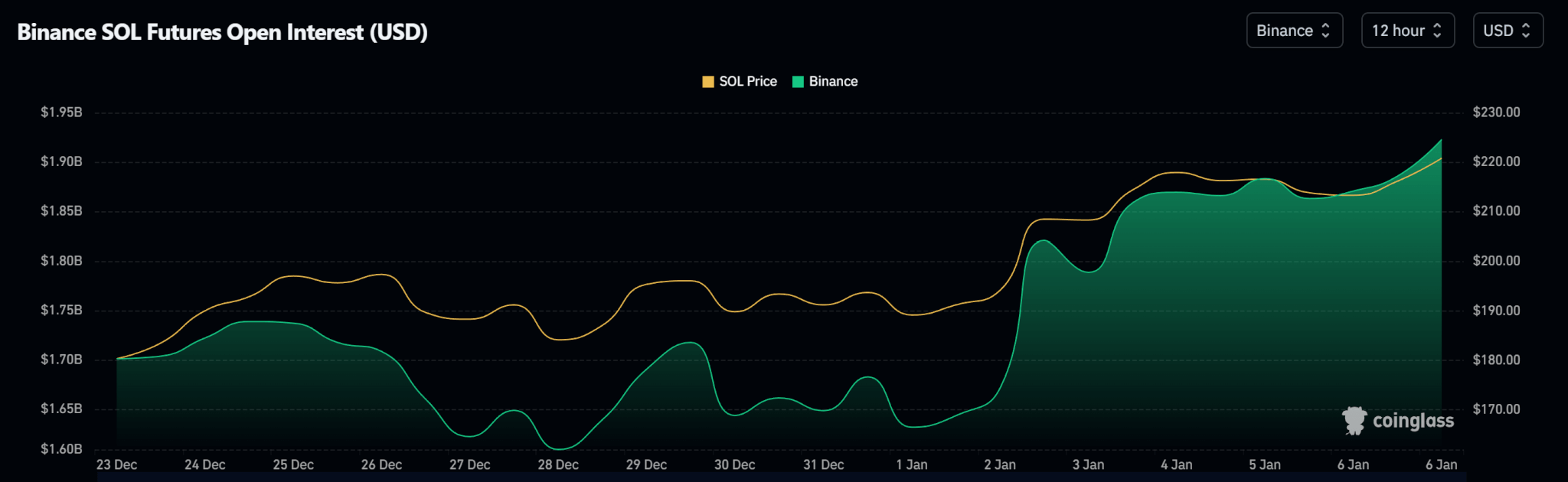Image resolution: width=1568 pixels, height=482 pixels.
Task: Select the 28 Dec date label
Action: click(558, 464)
